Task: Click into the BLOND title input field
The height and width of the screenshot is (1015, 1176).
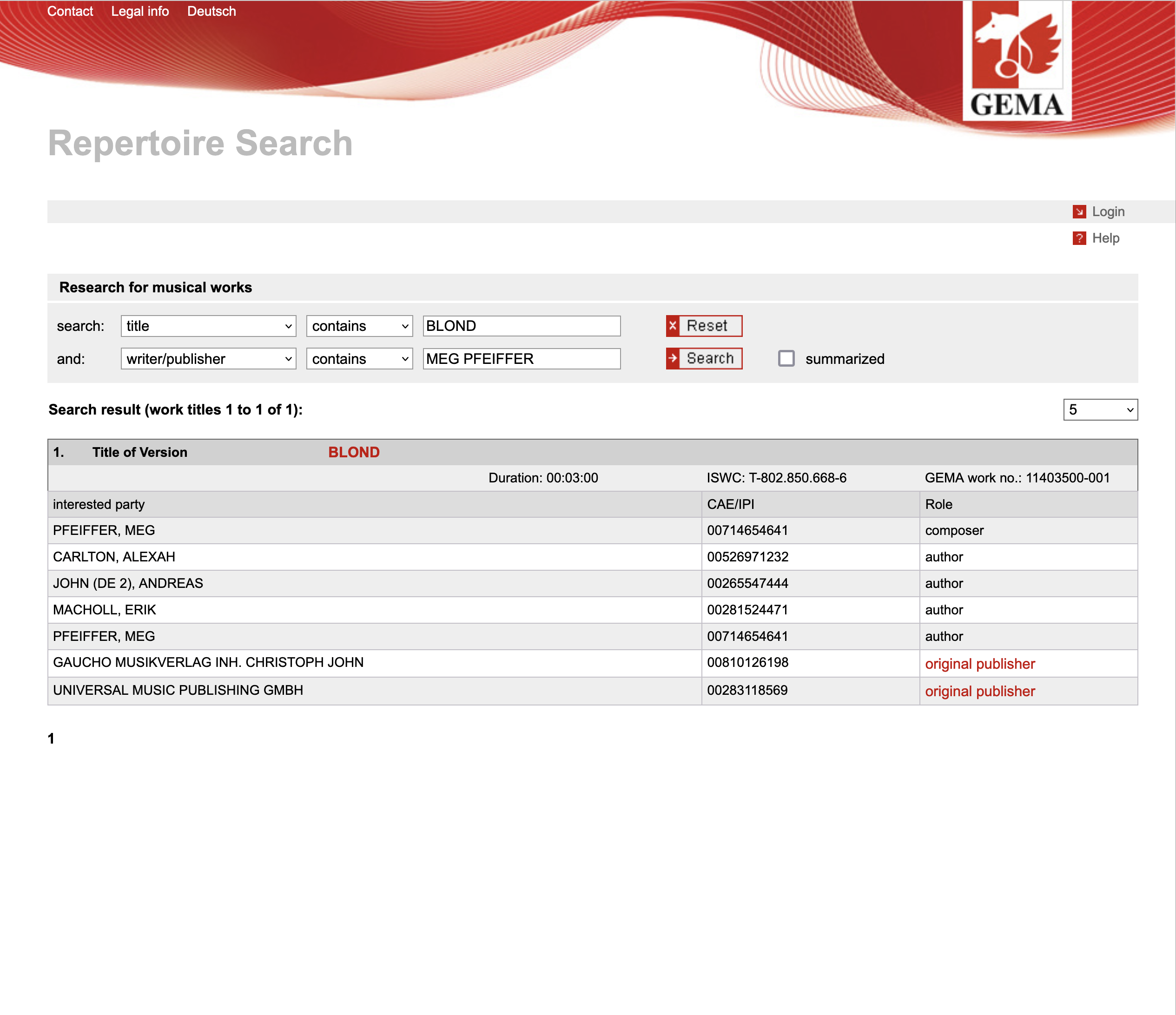Action: (521, 326)
